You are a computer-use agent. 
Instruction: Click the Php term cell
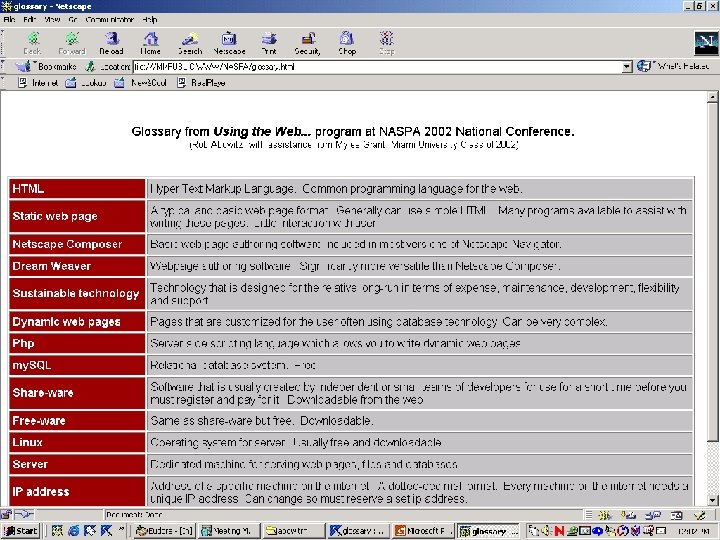(77, 343)
